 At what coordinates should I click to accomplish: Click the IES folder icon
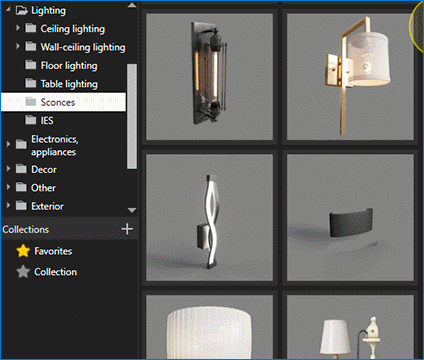31,119
